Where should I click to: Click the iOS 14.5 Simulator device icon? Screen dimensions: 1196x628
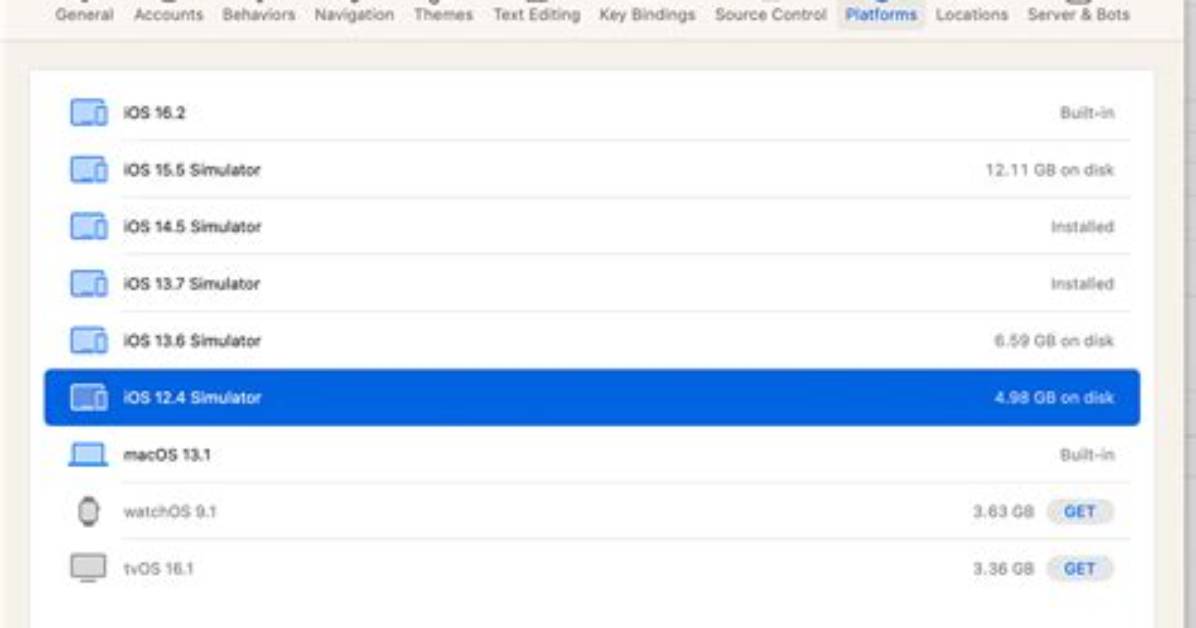click(x=88, y=227)
